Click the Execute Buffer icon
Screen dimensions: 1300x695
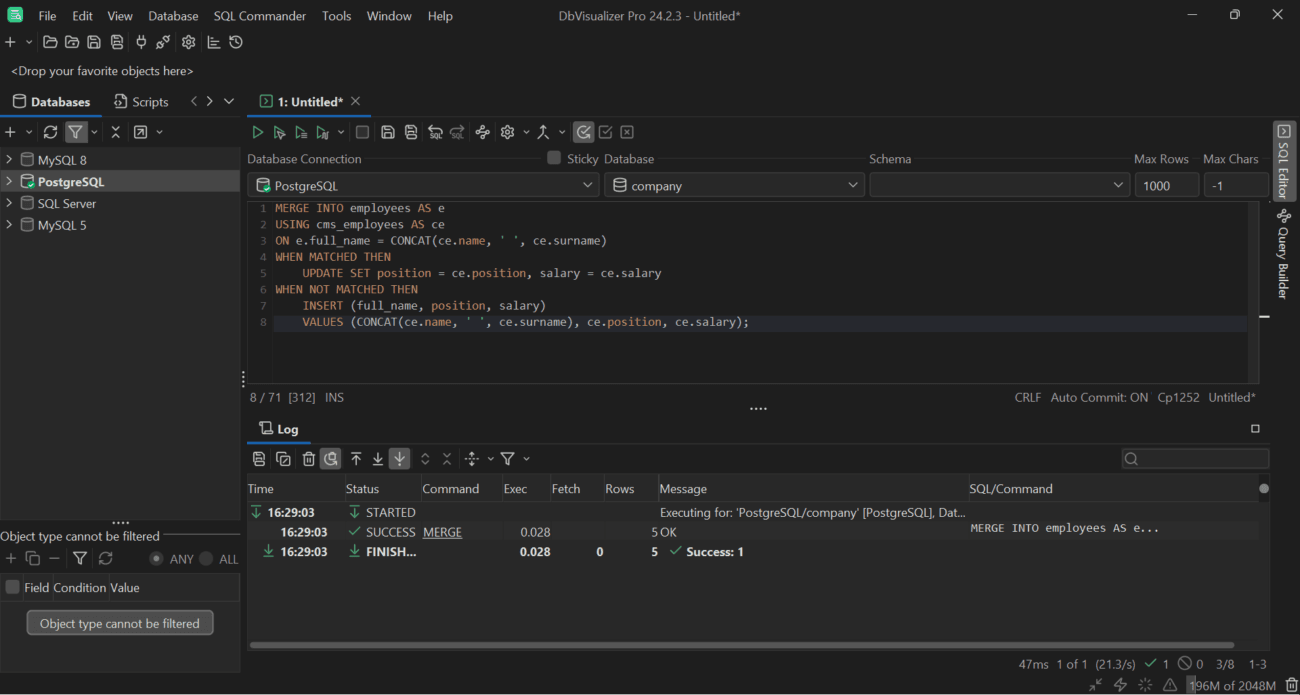(301, 131)
